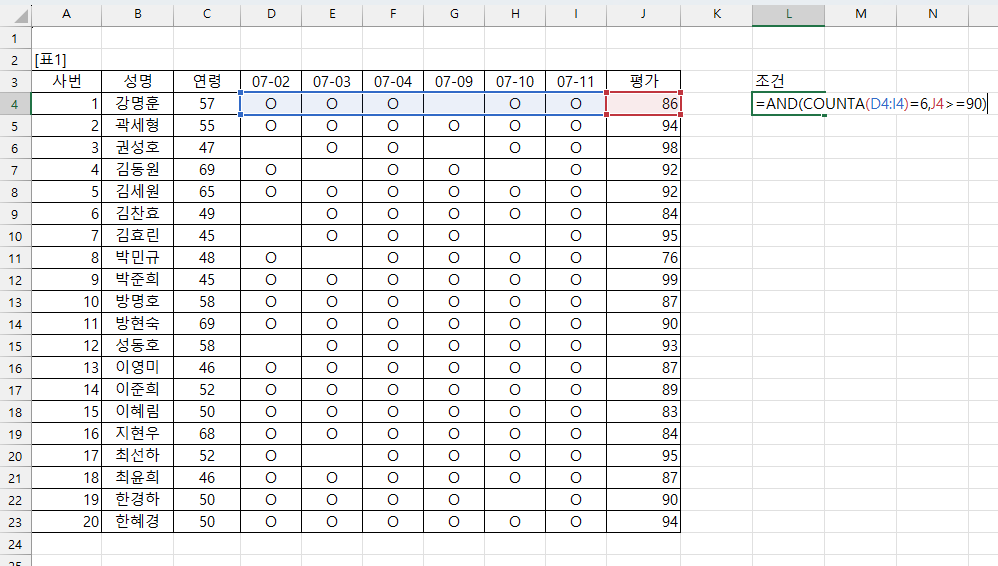Select the name 김효린

[137, 236]
